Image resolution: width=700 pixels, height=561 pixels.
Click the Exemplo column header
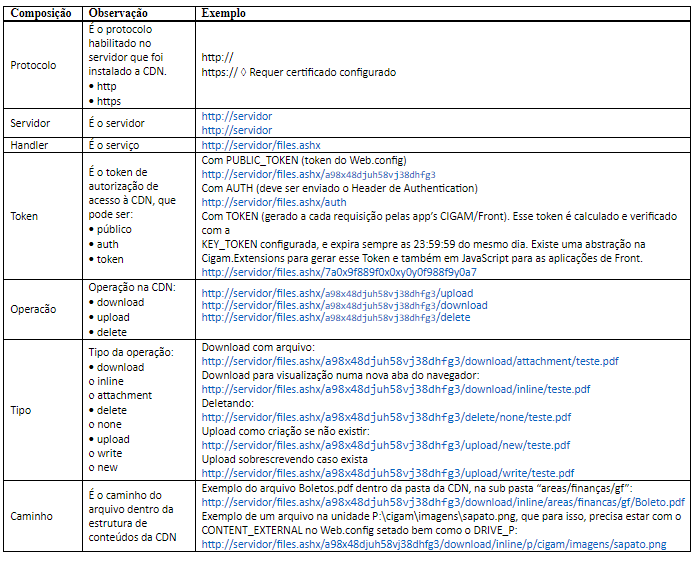pyautogui.click(x=224, y=13)
